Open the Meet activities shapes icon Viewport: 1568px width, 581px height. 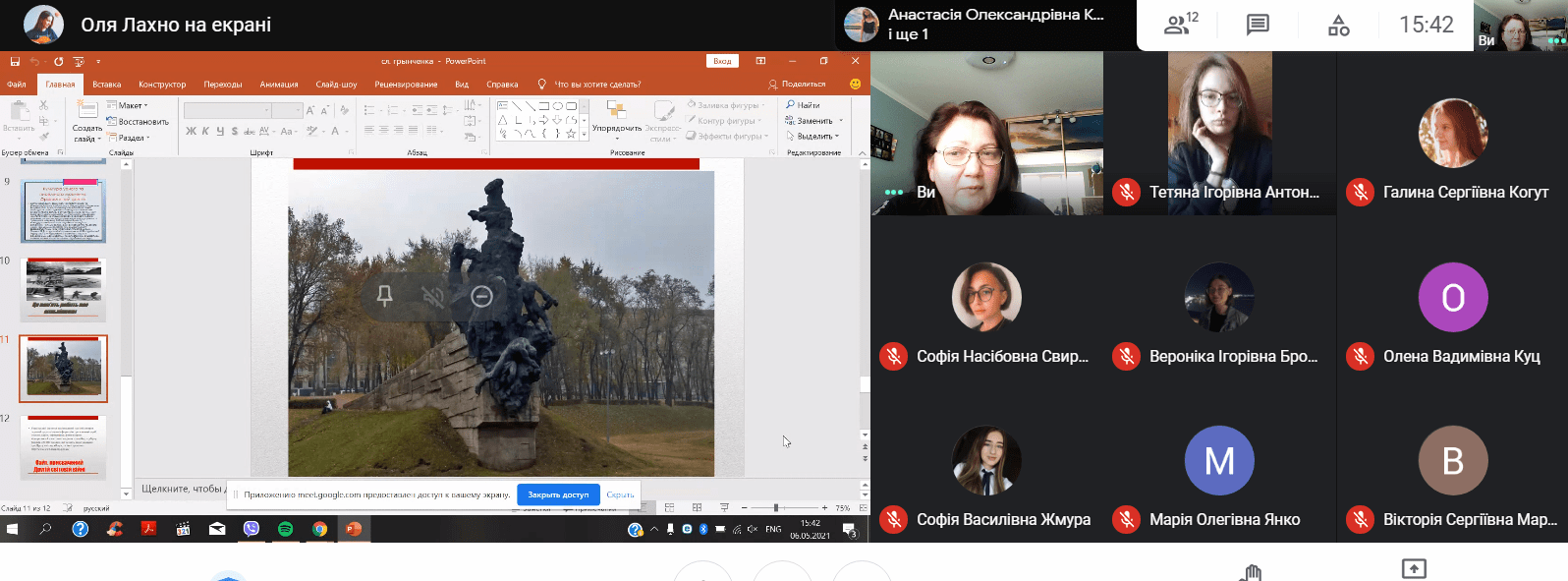1338,25
